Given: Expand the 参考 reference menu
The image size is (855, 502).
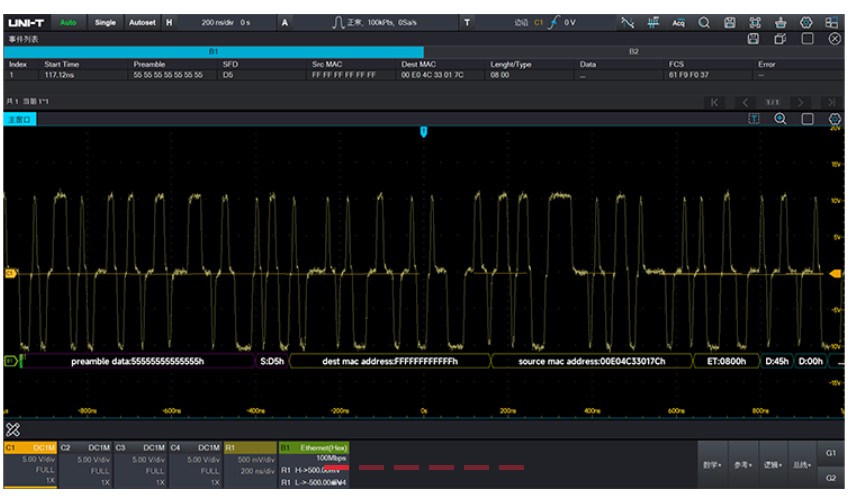Looking at the screenshot, I should click(743, 465).
